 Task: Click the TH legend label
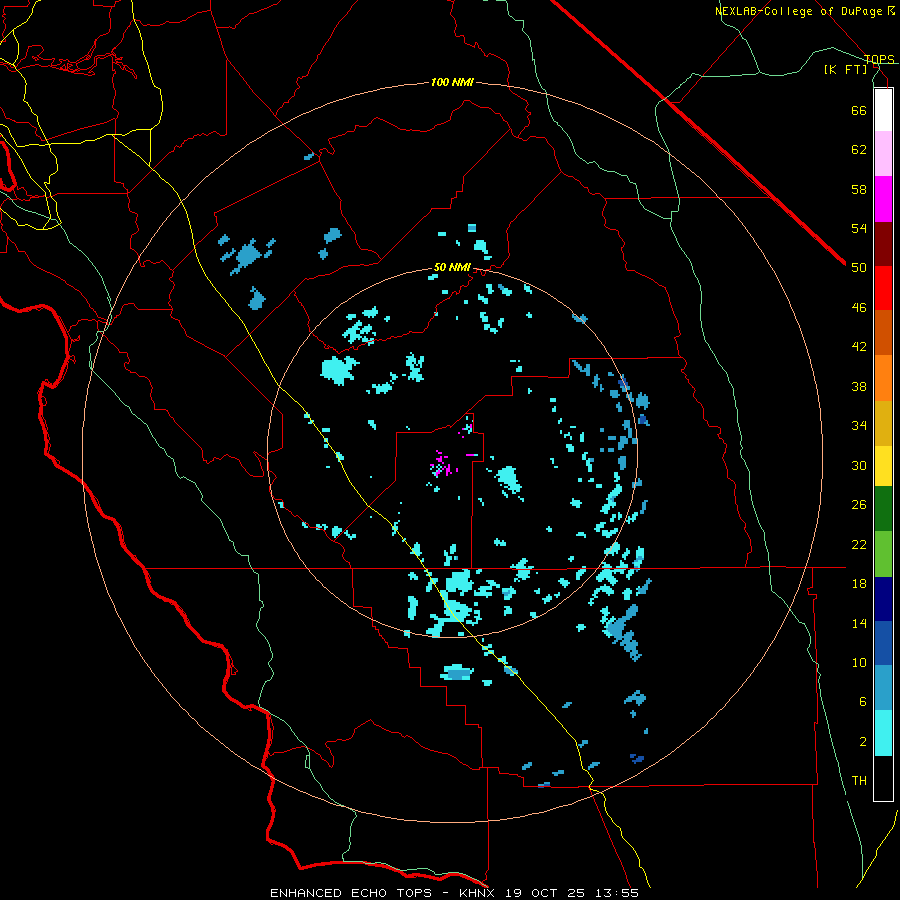[x=859, y=781]
